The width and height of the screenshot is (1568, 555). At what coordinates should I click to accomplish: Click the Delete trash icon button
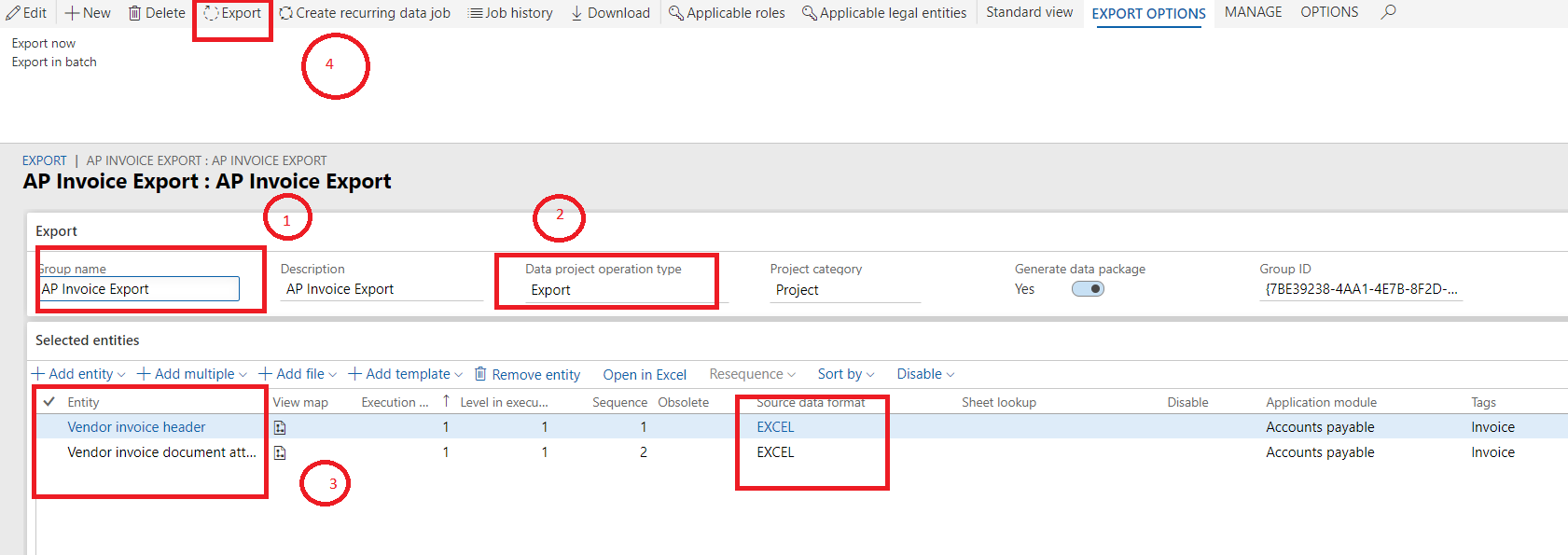[157, 13]
